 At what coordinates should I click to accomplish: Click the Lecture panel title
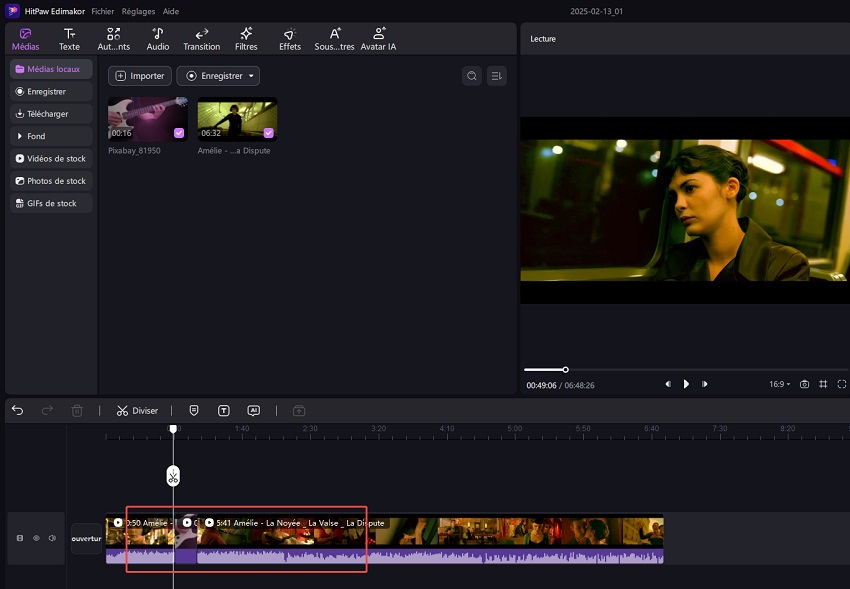click(543, 39)
